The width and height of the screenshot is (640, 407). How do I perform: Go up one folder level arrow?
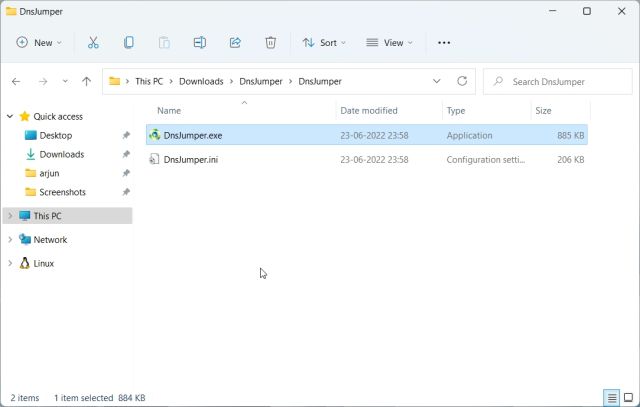click(86, 81)
